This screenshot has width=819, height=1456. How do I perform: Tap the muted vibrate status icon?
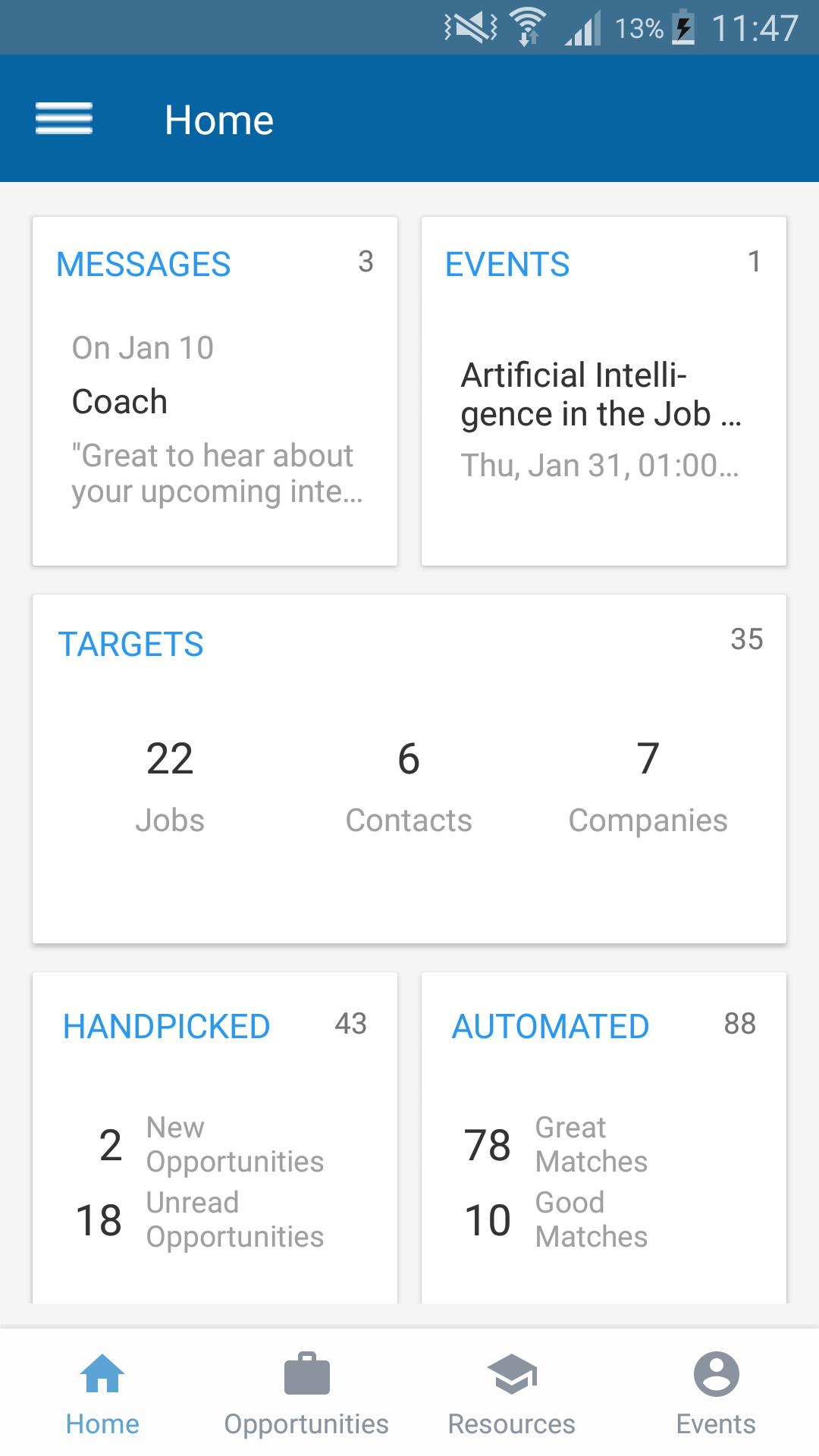tap(471, 28)
